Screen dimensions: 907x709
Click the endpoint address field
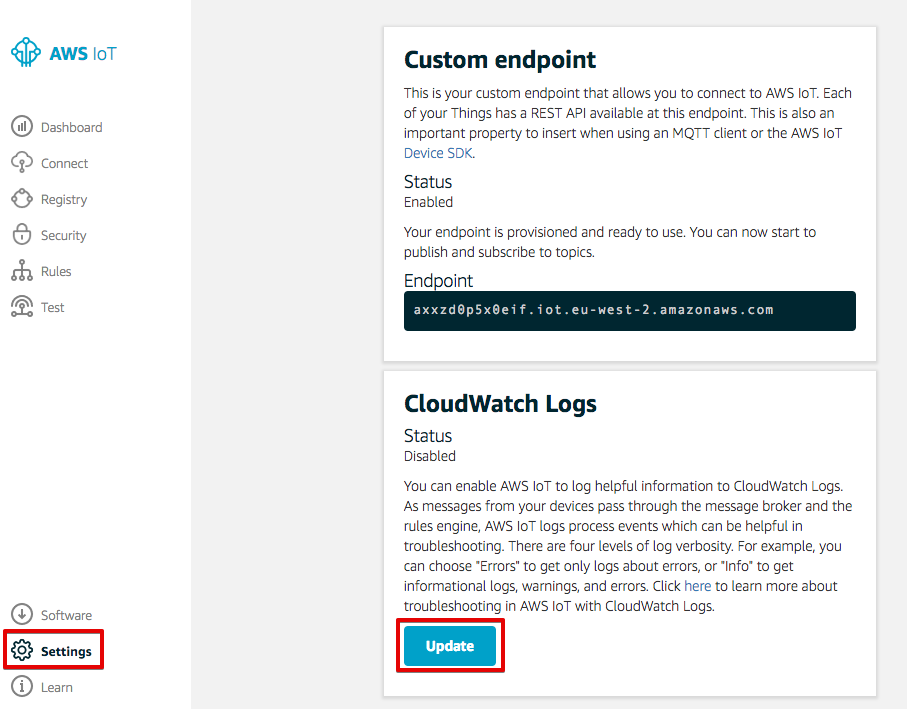(629, 311)
